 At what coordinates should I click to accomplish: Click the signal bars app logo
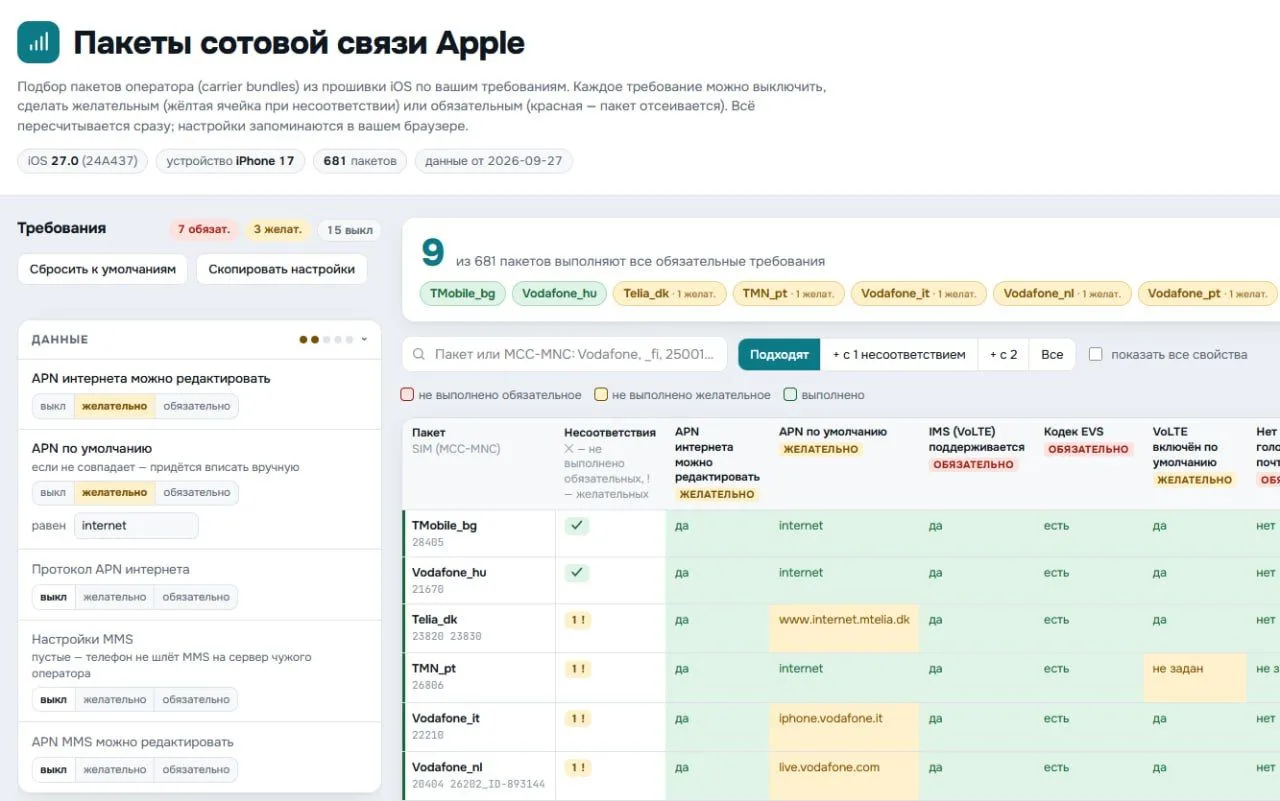click(x=38, y=42)
